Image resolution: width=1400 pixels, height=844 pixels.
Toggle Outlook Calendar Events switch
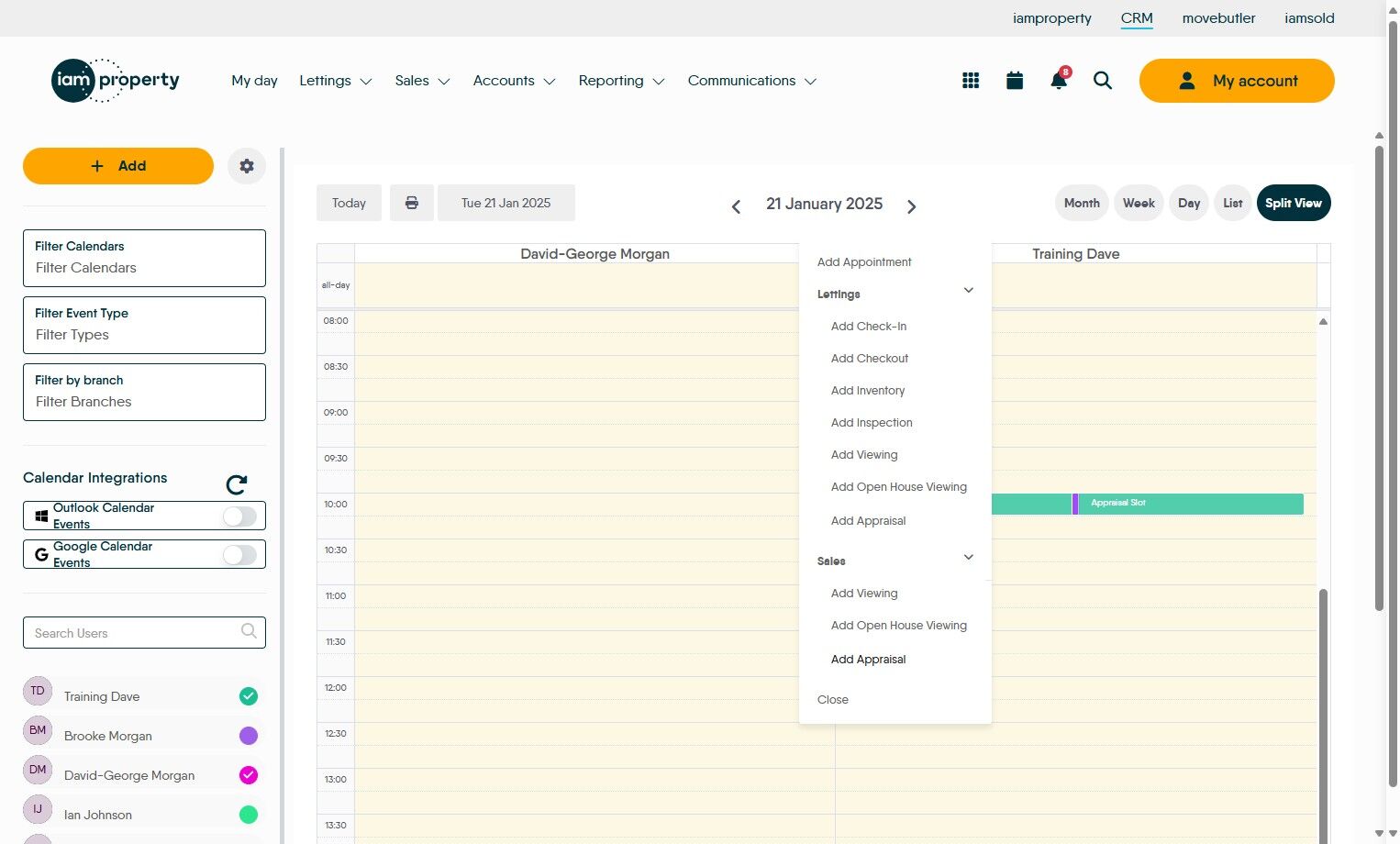click(239, 516)
